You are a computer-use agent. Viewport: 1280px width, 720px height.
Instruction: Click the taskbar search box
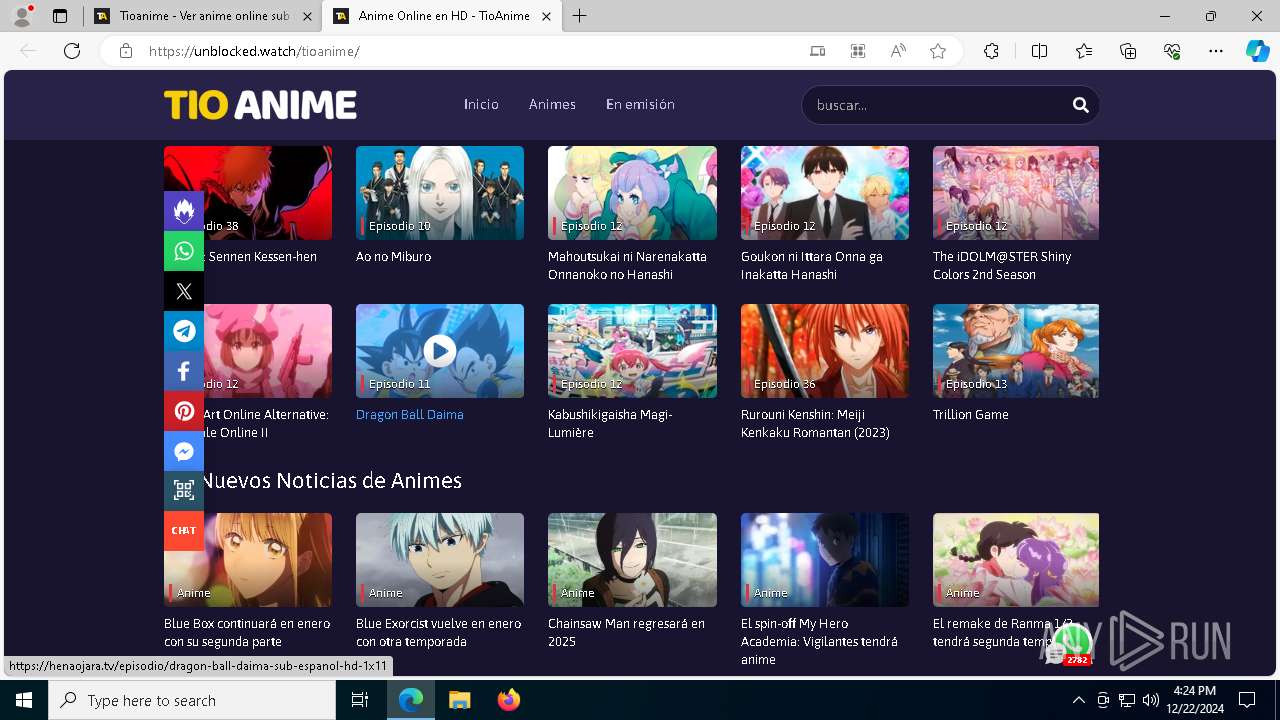pos(191,700)
